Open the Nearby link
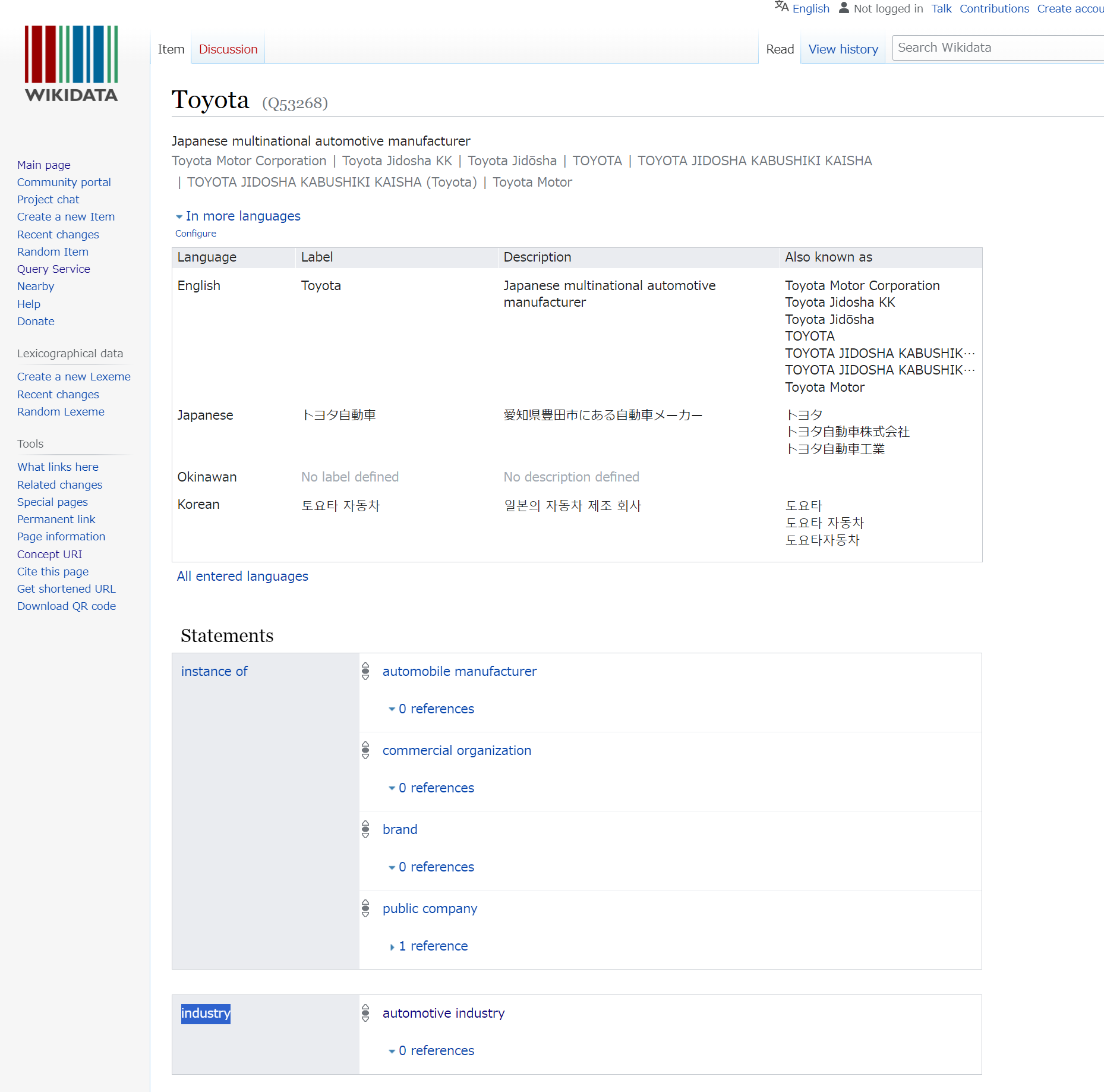The image size is (1104, 1092). 36,286
